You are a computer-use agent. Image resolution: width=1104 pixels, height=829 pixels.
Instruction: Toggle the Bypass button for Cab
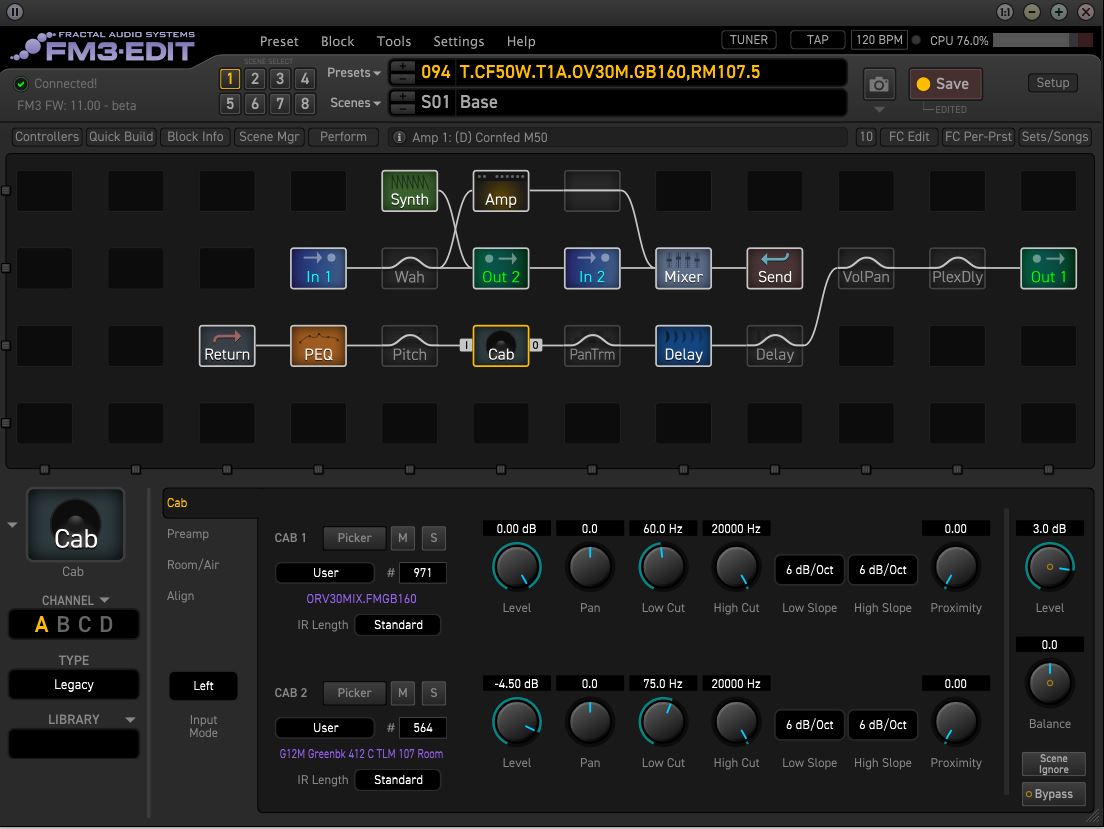[1053, 794]
